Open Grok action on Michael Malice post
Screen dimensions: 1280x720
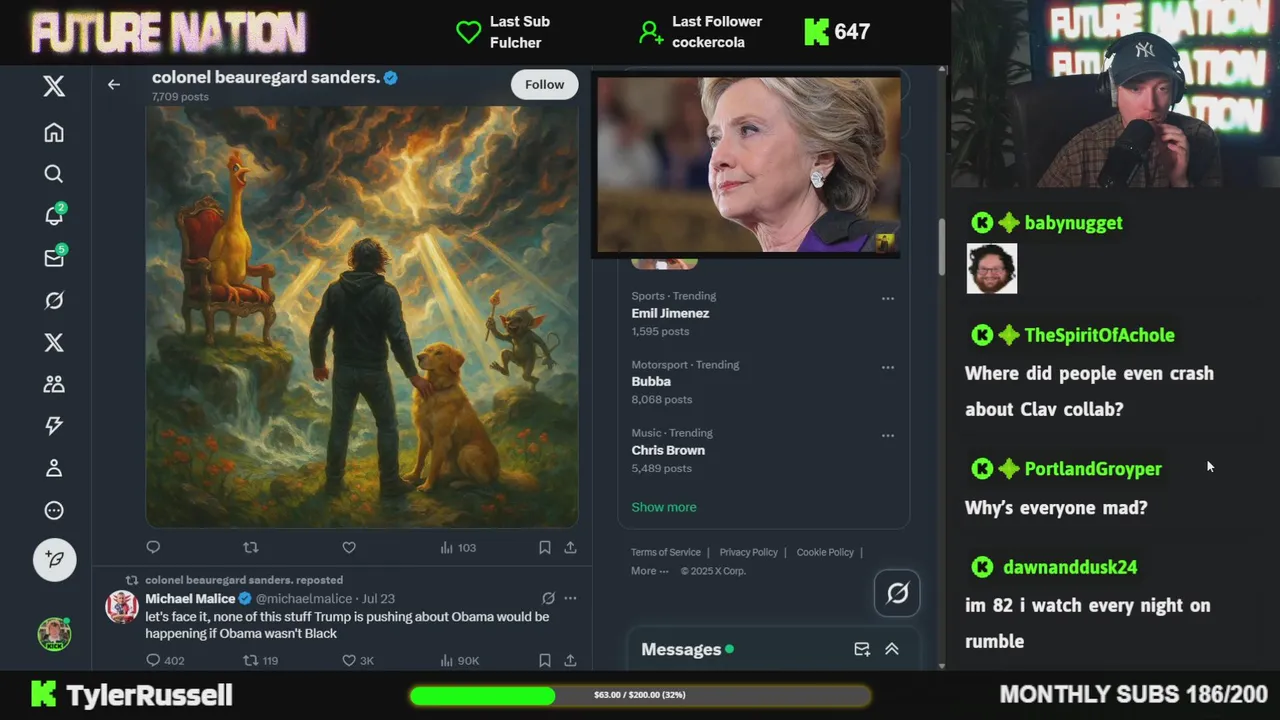pos(548,598)
